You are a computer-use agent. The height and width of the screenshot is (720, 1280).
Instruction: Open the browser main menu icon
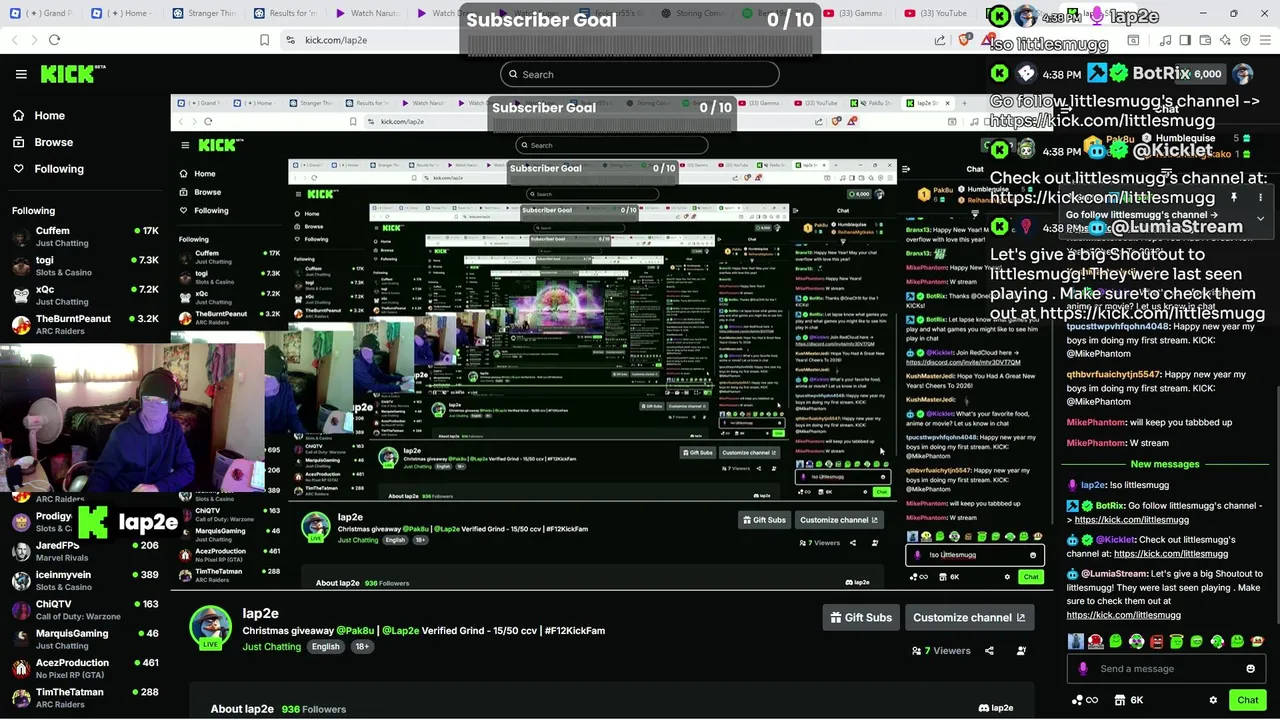pos(1265,40)
